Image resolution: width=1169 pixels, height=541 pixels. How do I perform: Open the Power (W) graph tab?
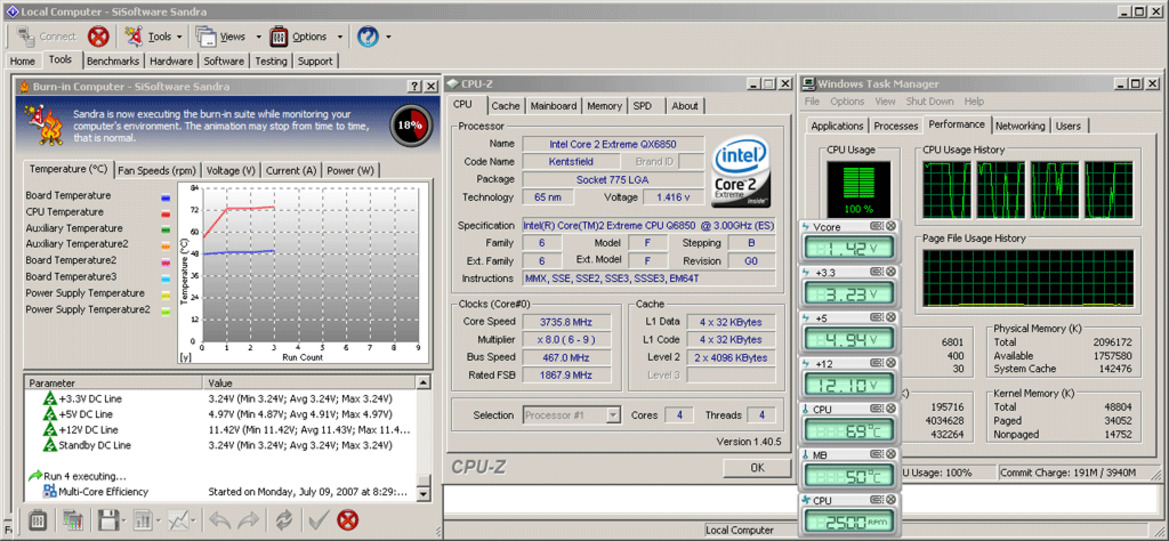(x=350, y=170)
